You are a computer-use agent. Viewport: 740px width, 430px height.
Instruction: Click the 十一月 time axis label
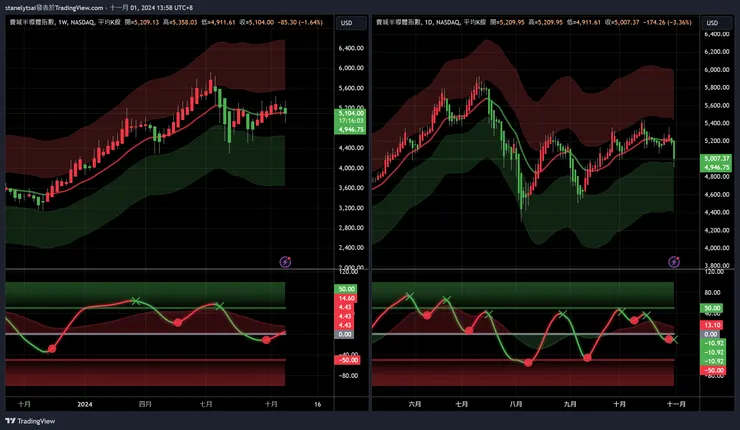pyautogui.click(x=676, y=404)
